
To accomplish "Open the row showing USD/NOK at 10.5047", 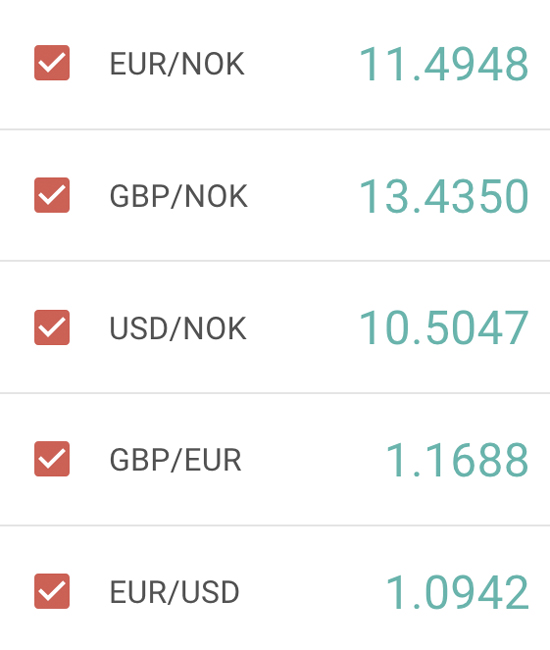I will pyautogui.click(x=275, y=327).
